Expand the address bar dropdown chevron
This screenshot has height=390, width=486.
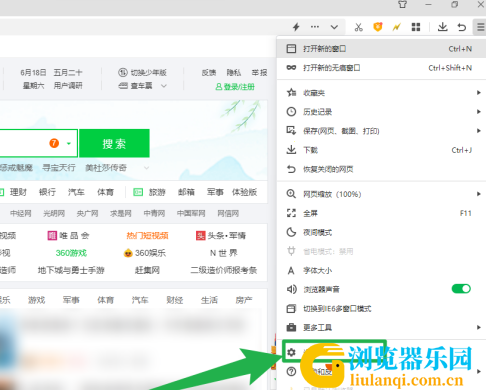click(x=334, y=27)
